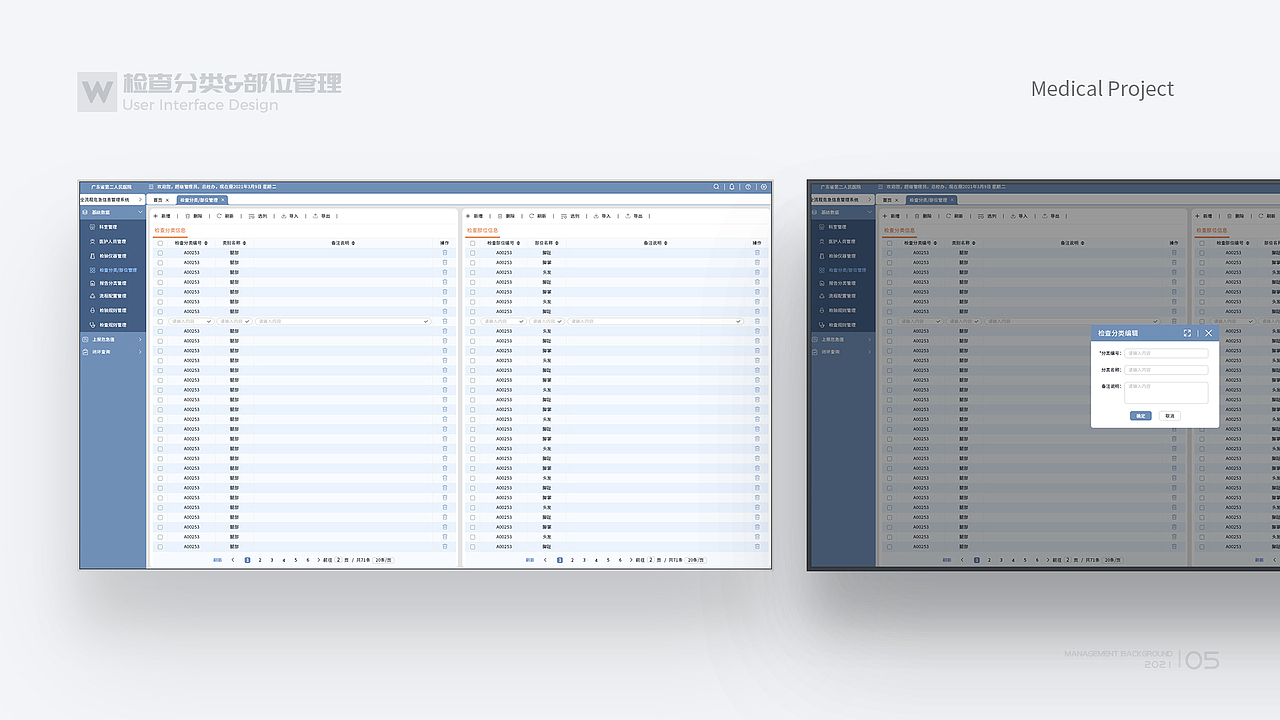
Task: Click 取消 in the 检查分类编辑 dialog
Action: click(x=1170, y=416)
